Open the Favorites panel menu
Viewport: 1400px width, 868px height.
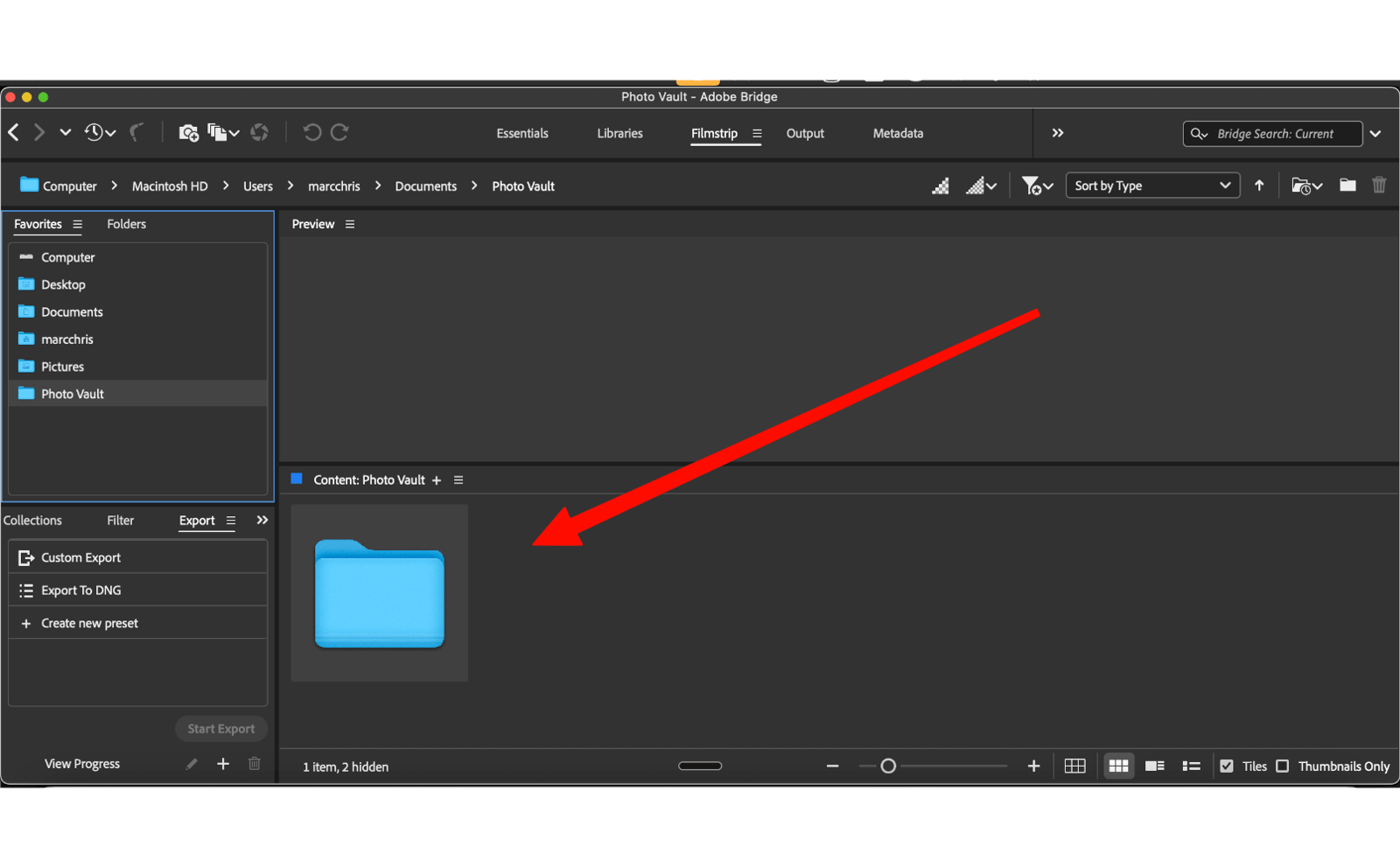coord(78,225)
